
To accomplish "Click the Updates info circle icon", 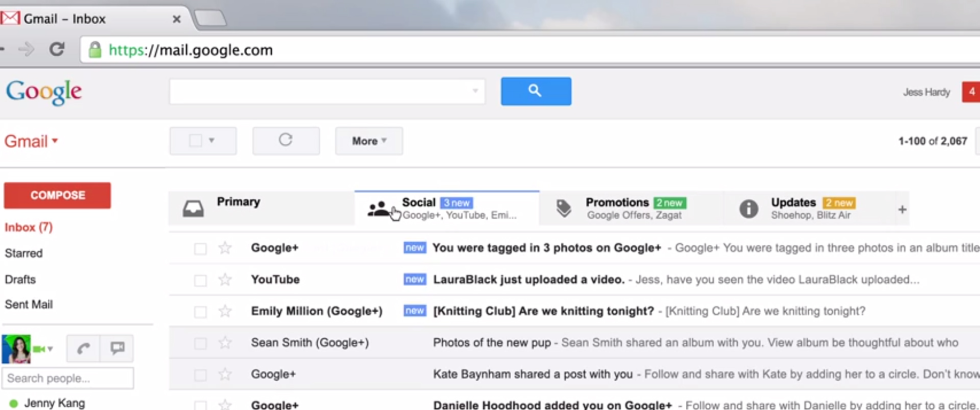I will (749, 209).
